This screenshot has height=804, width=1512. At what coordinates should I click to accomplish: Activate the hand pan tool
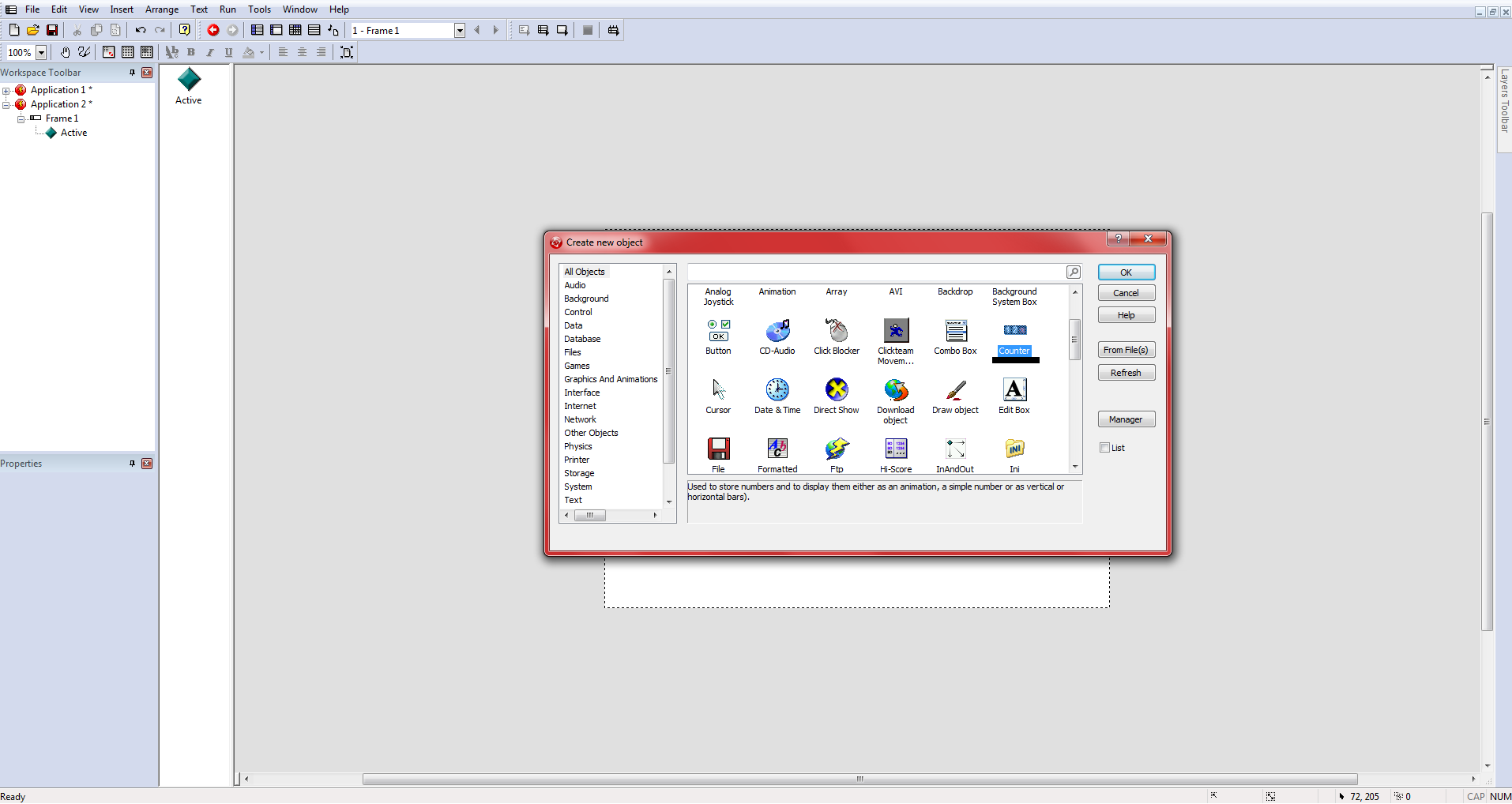[x=65, y=52]
